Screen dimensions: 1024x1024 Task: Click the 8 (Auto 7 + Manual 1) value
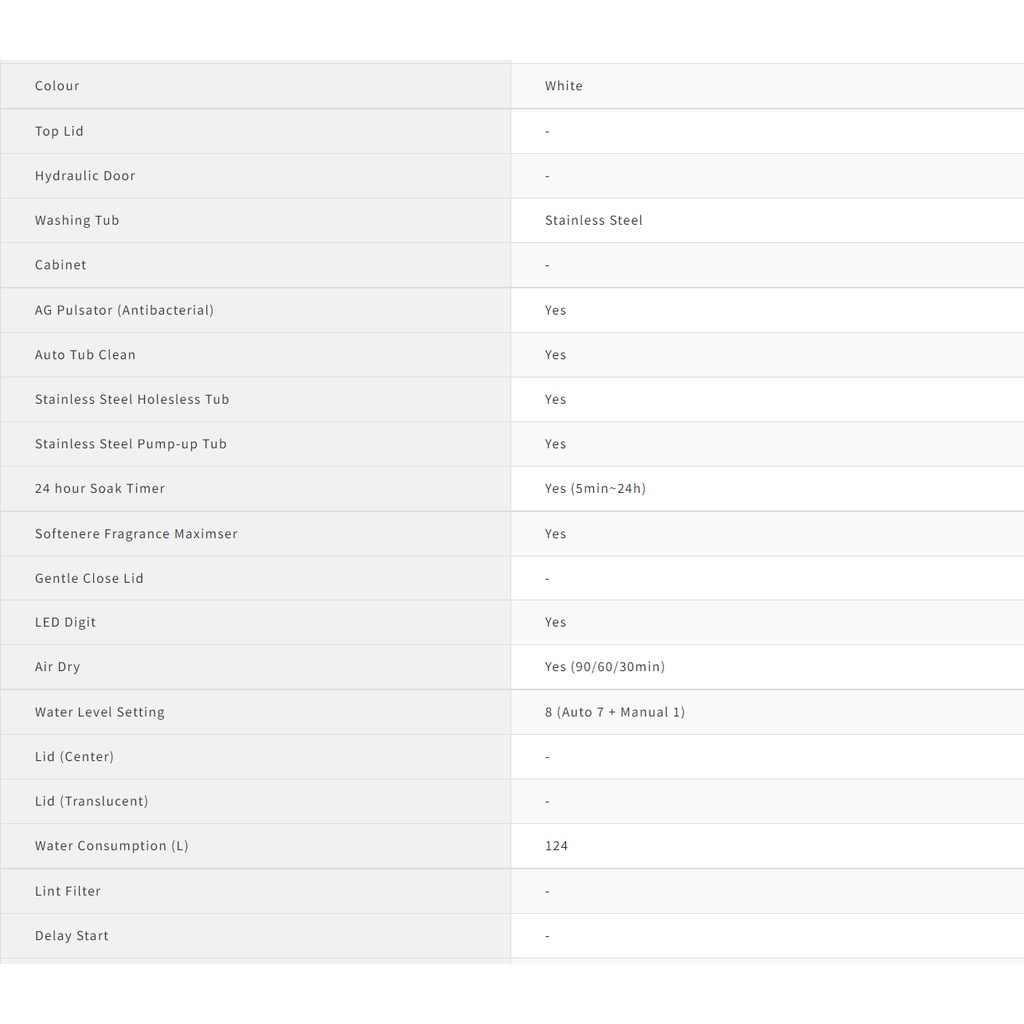click(614, 712)
